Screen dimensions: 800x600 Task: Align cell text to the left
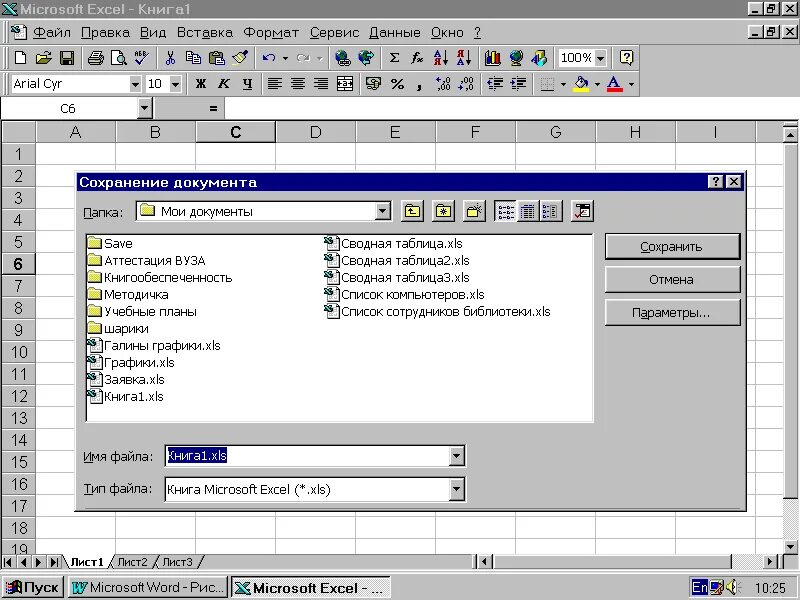[274, 84]
